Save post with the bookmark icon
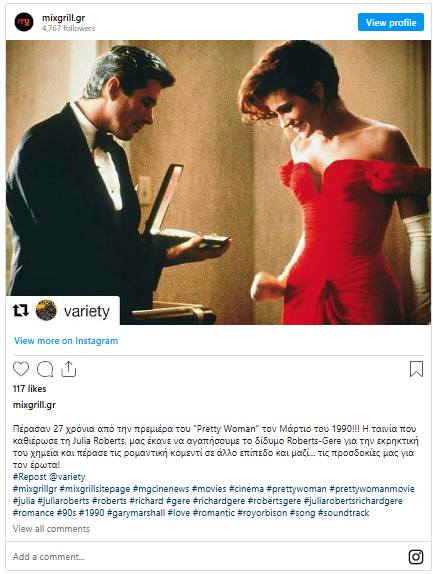433x574 pixels. 416,369
